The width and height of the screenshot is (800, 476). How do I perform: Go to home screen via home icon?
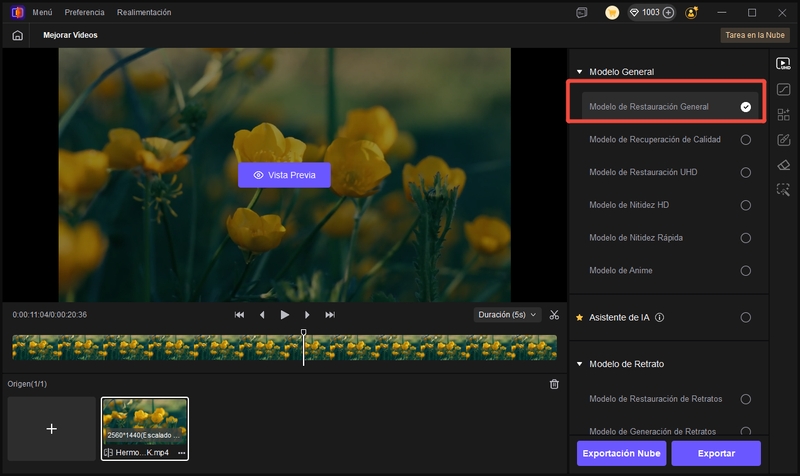point(17,35)
